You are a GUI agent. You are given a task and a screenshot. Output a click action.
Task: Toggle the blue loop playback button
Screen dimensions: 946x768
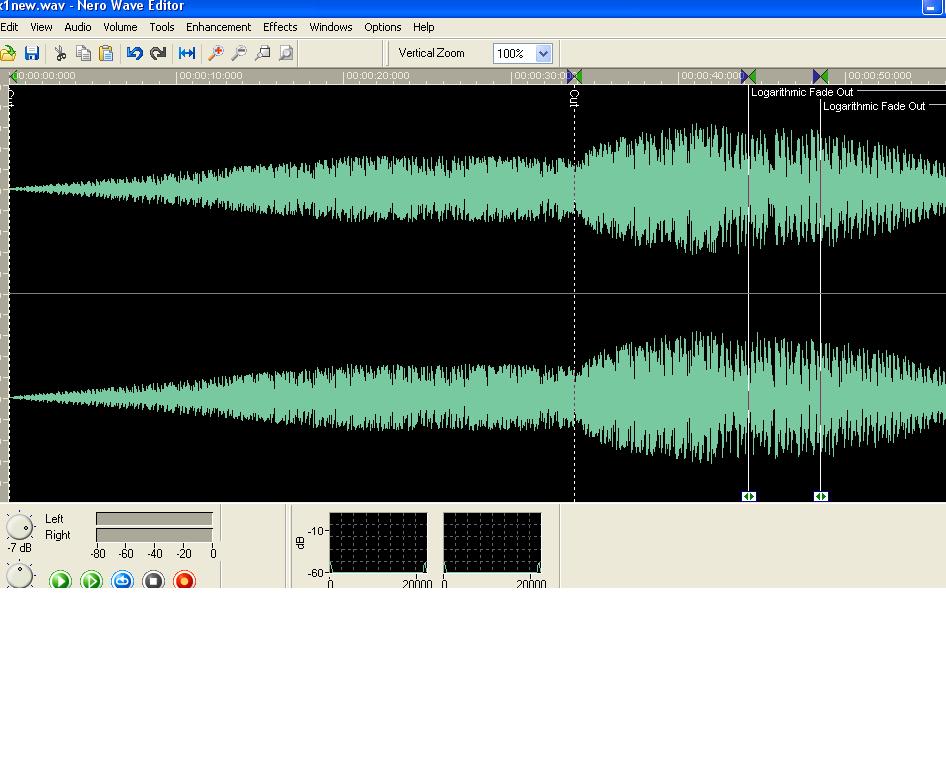tap(122, 580)
